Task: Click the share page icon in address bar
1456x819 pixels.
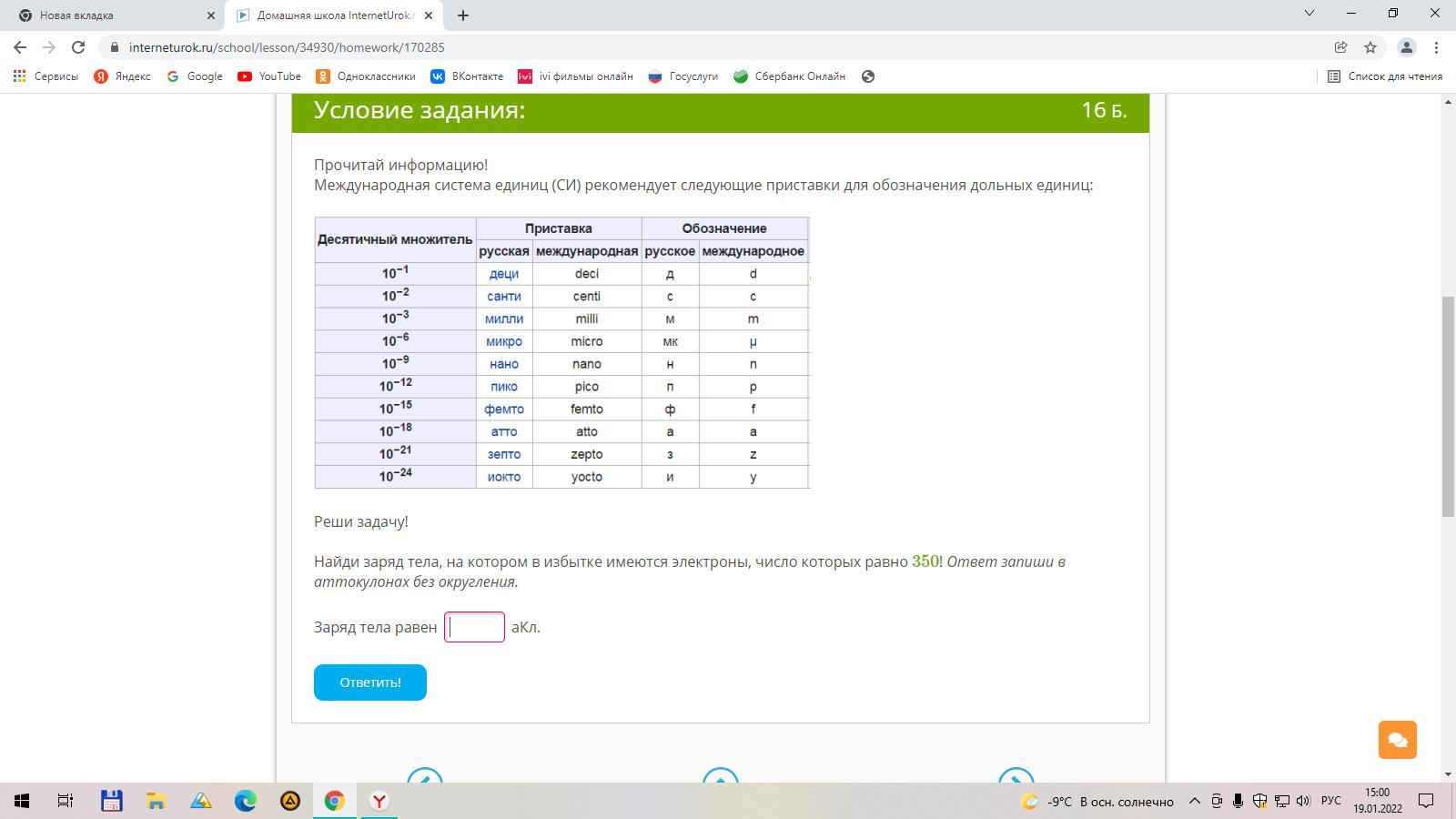Action: pyautogui.click(x=1340, y=47)
